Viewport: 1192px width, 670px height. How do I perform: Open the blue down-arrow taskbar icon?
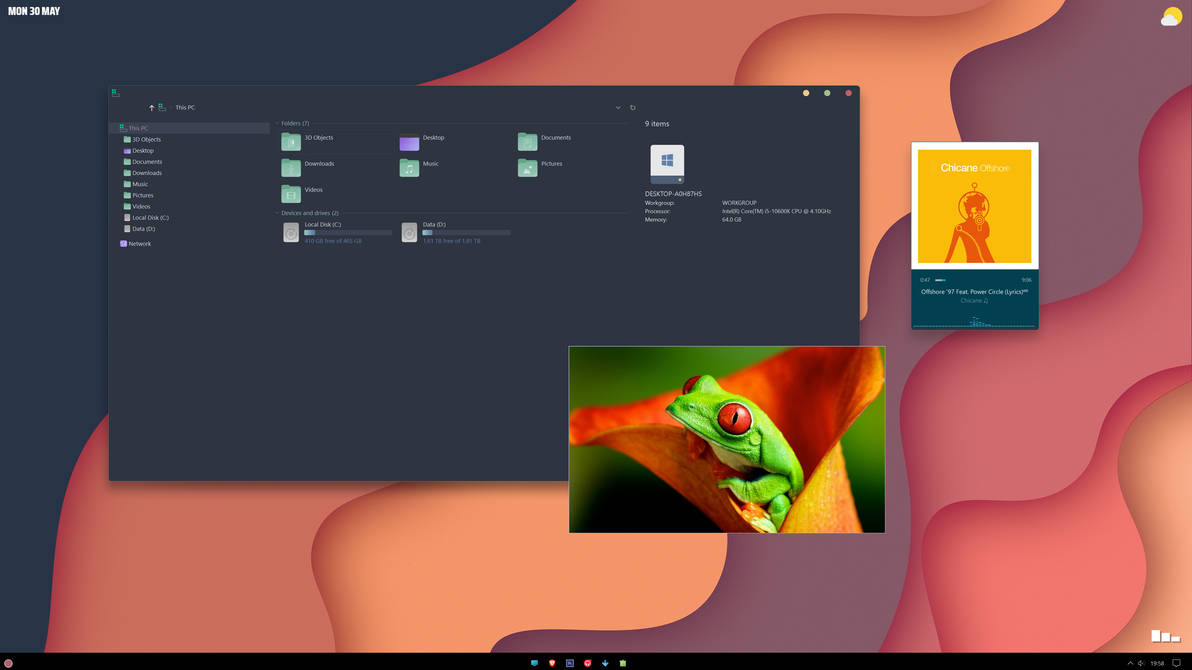coord(605,663)
